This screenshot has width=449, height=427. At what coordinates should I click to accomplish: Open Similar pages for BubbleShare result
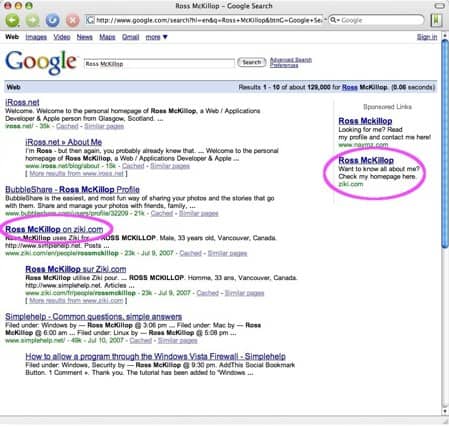pos(199,213)
